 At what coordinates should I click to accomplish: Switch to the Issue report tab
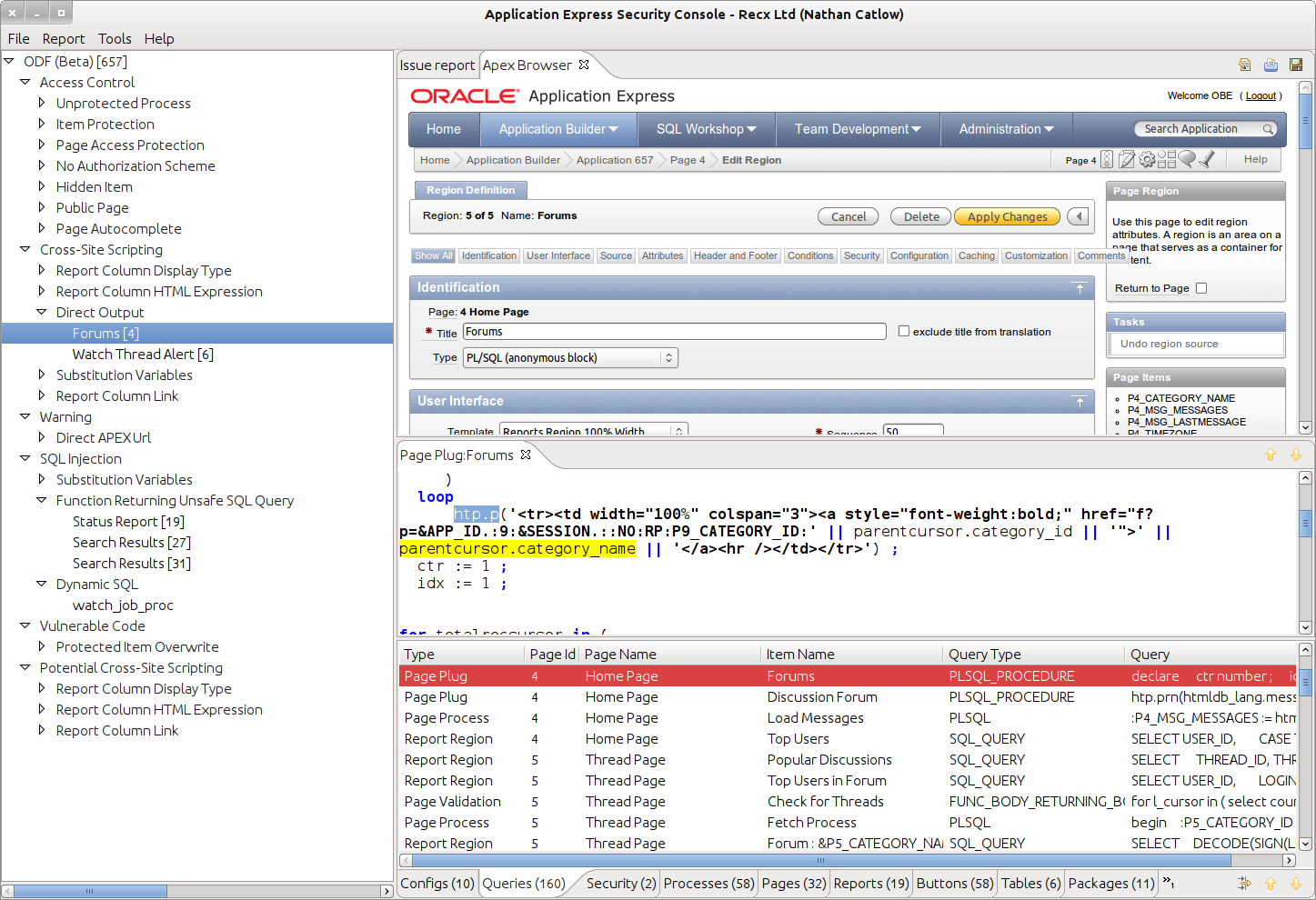(x=437, y=65)
